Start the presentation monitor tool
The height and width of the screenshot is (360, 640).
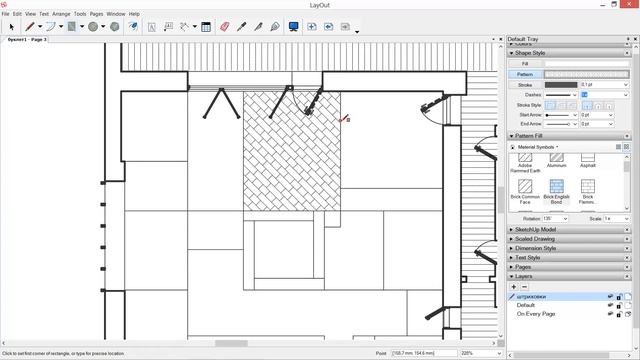pyautogui.click(x=293, y=27)
